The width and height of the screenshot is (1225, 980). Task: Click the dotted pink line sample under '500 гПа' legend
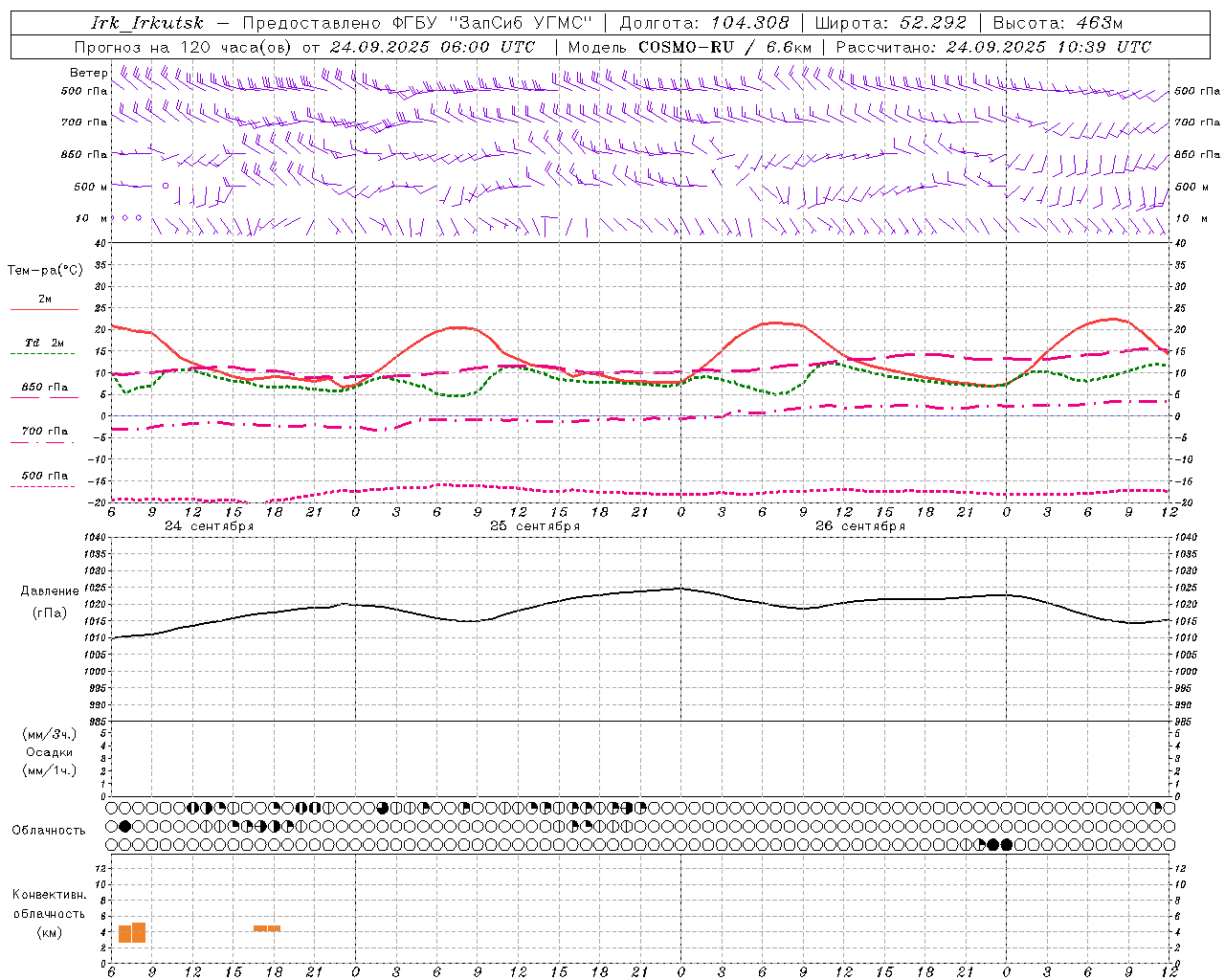click(x=43, y=486)
